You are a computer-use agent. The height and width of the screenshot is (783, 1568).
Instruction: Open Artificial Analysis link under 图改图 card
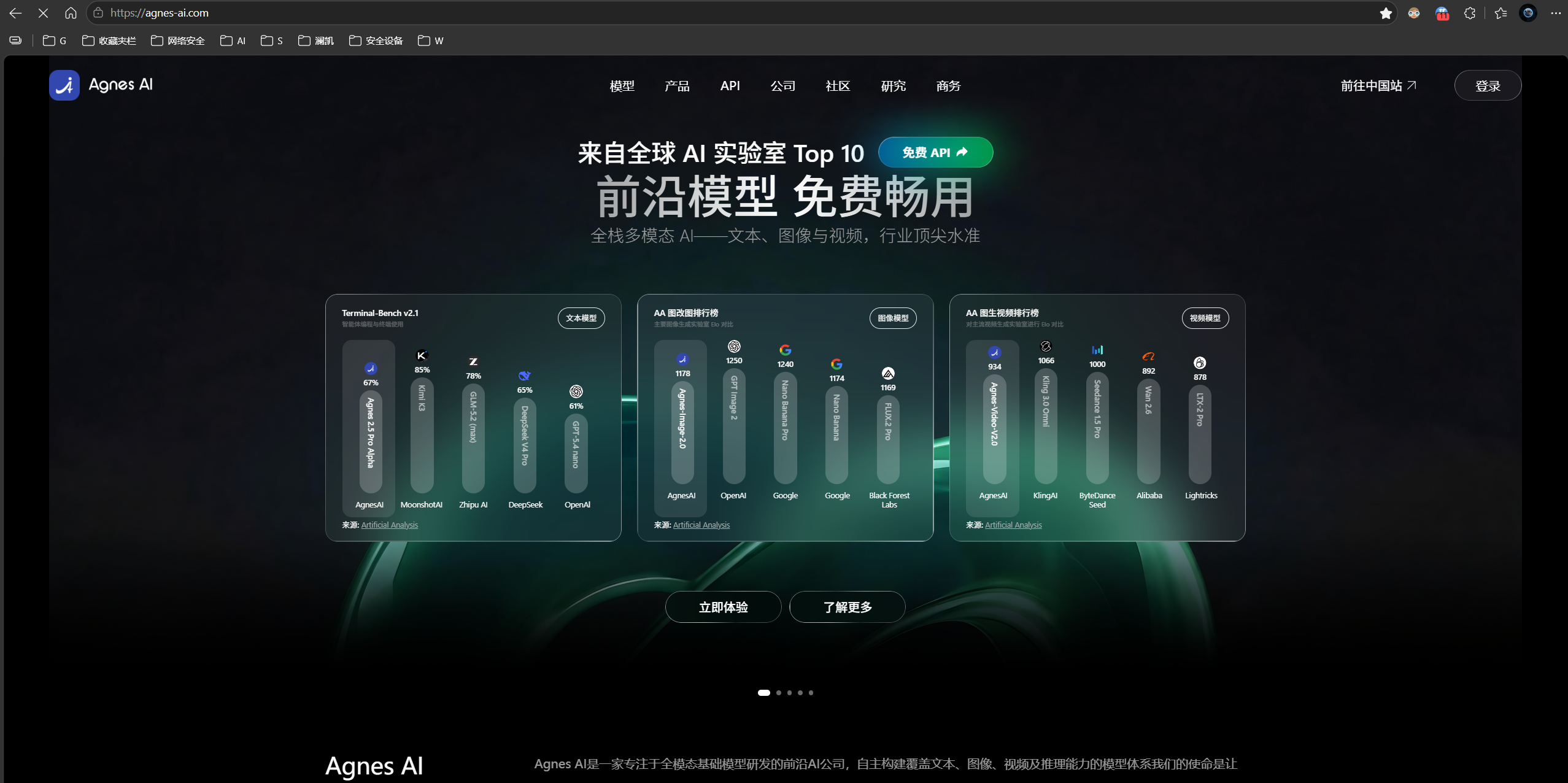pyautogui.click(x=701, y=525)
